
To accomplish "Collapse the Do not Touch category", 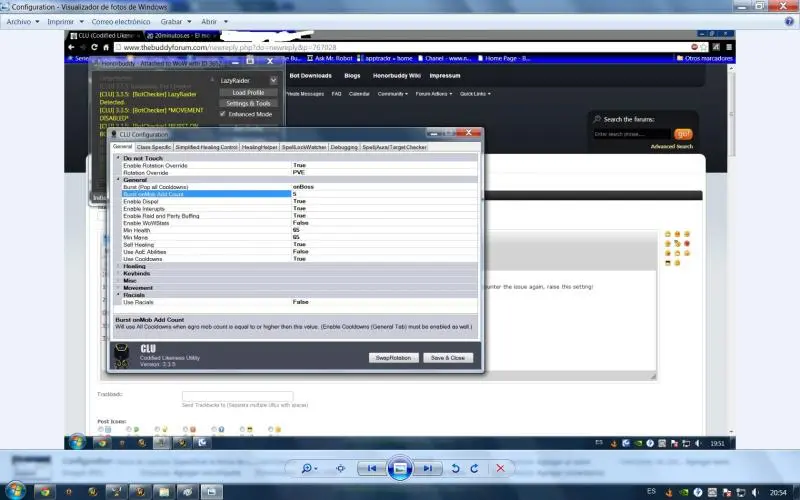I will point(118,158).
